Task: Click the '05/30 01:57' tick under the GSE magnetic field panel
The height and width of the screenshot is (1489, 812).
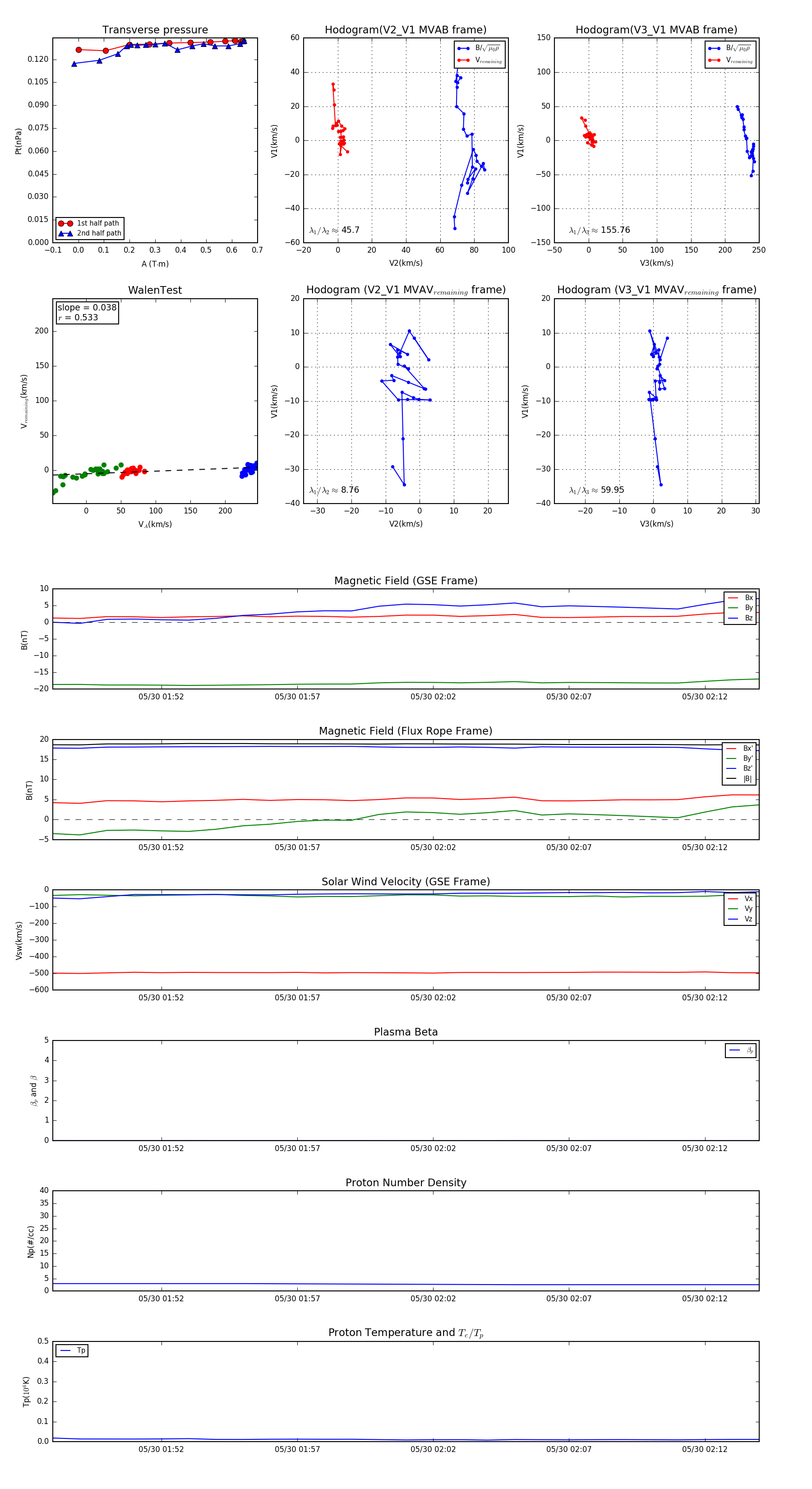Action: click(297, 697)
